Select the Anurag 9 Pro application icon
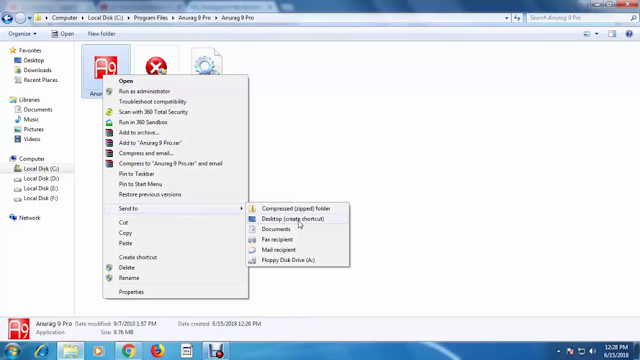This screenshot has width=640, height=360. pyautogui.click(x=106, y=67)
